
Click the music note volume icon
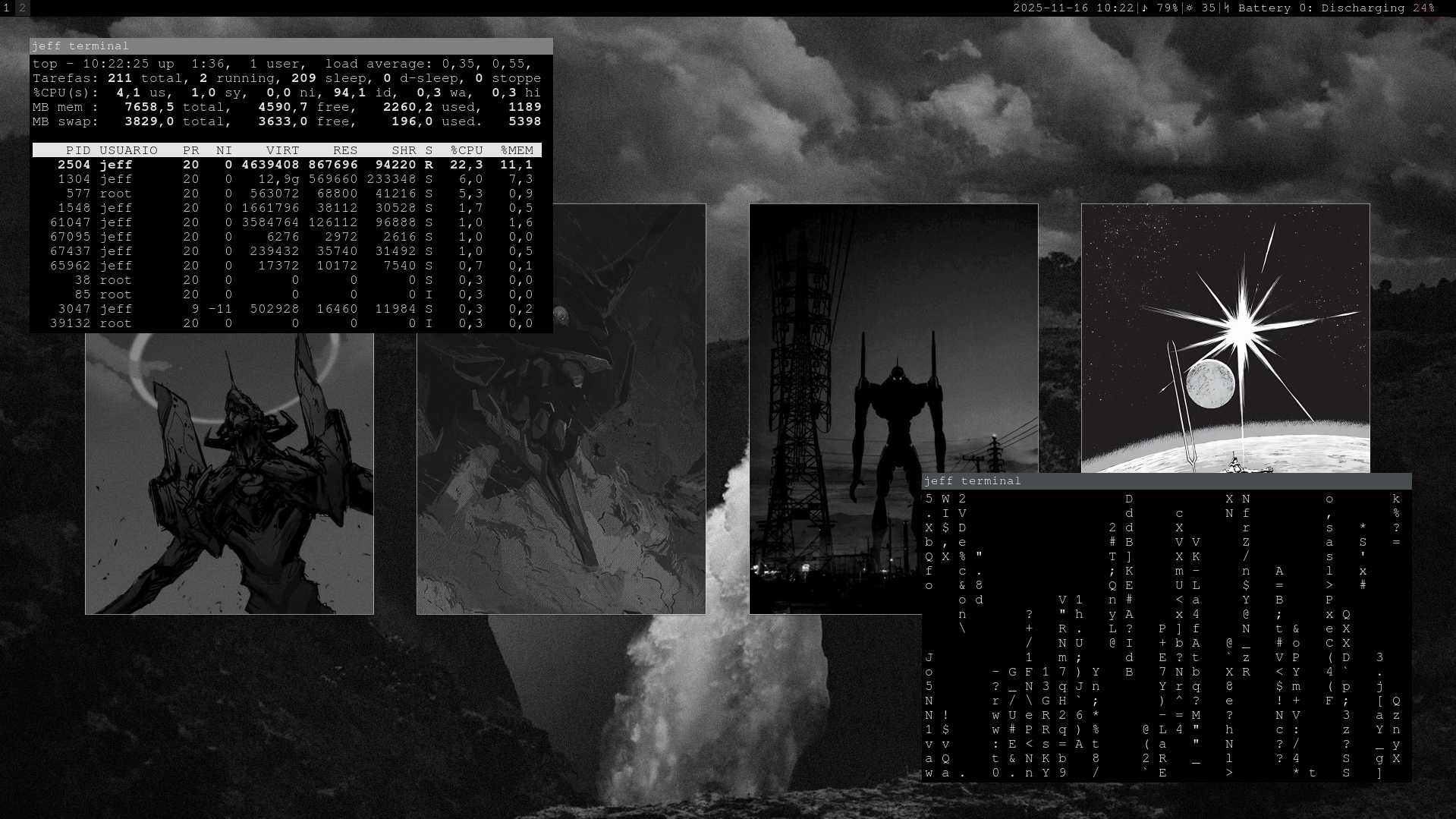click(1145, 8)
